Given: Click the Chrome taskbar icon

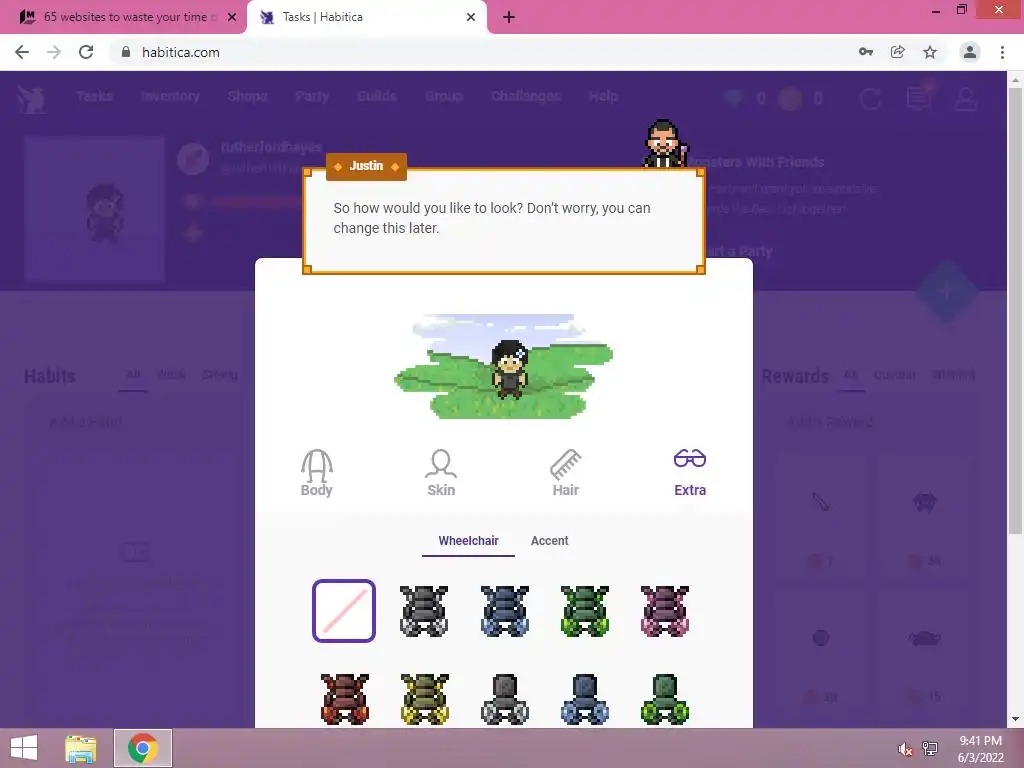Looking at the screenshot, I should (x=143, y=748).
